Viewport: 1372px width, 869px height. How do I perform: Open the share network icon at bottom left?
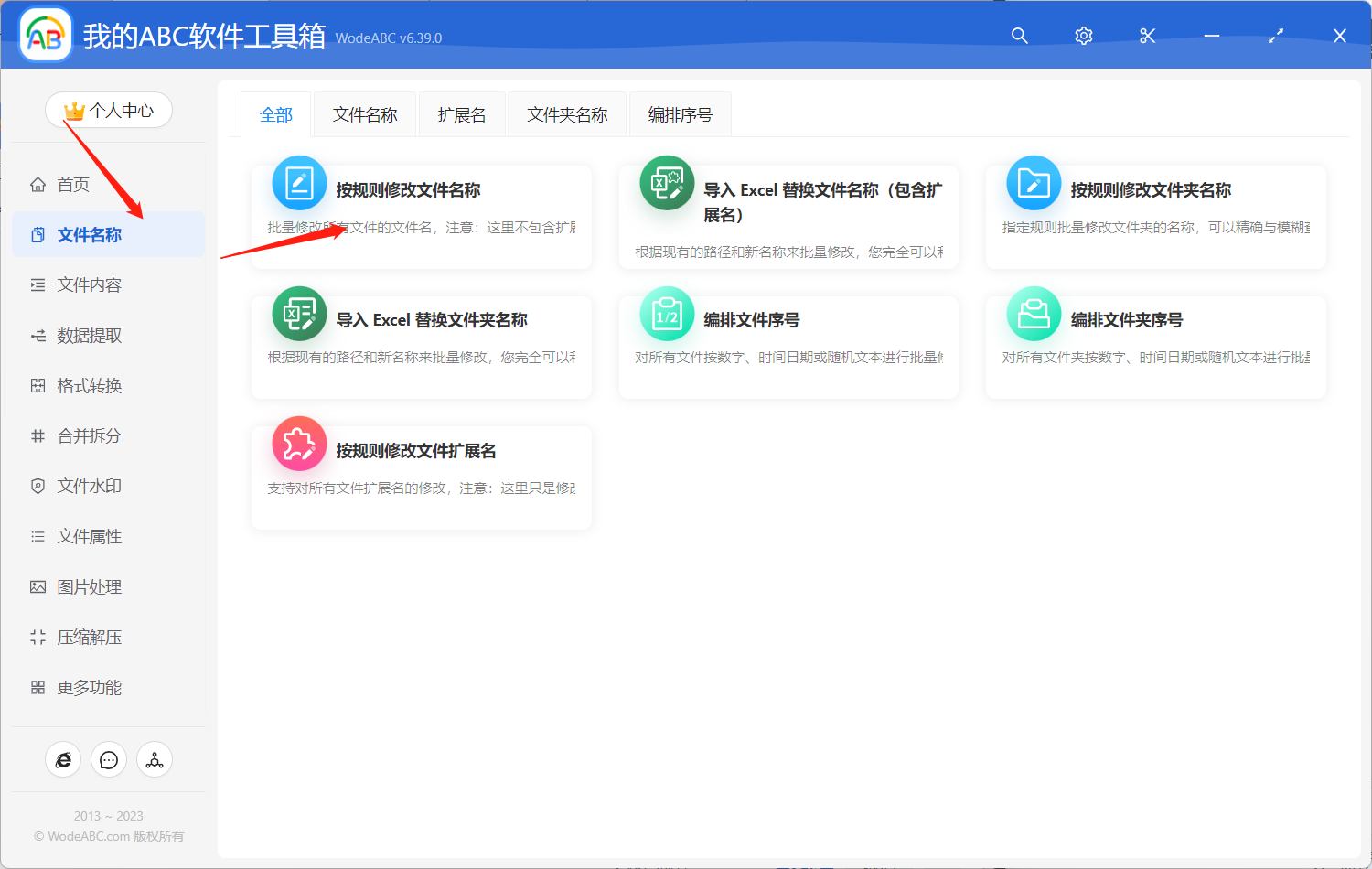click(x=155, y=759)
